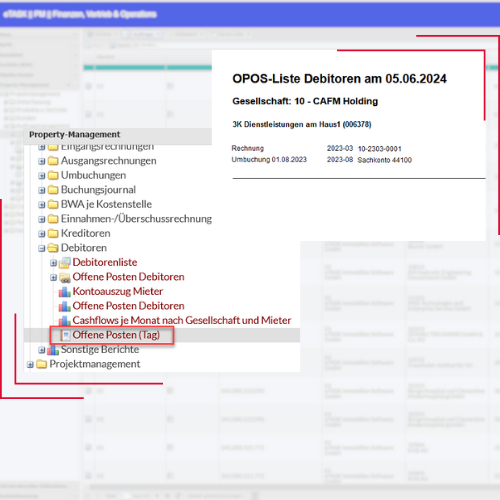Collapse the Debitoren folder node
Viewport: 500px width, 500px height.
[x=42, y=248]
